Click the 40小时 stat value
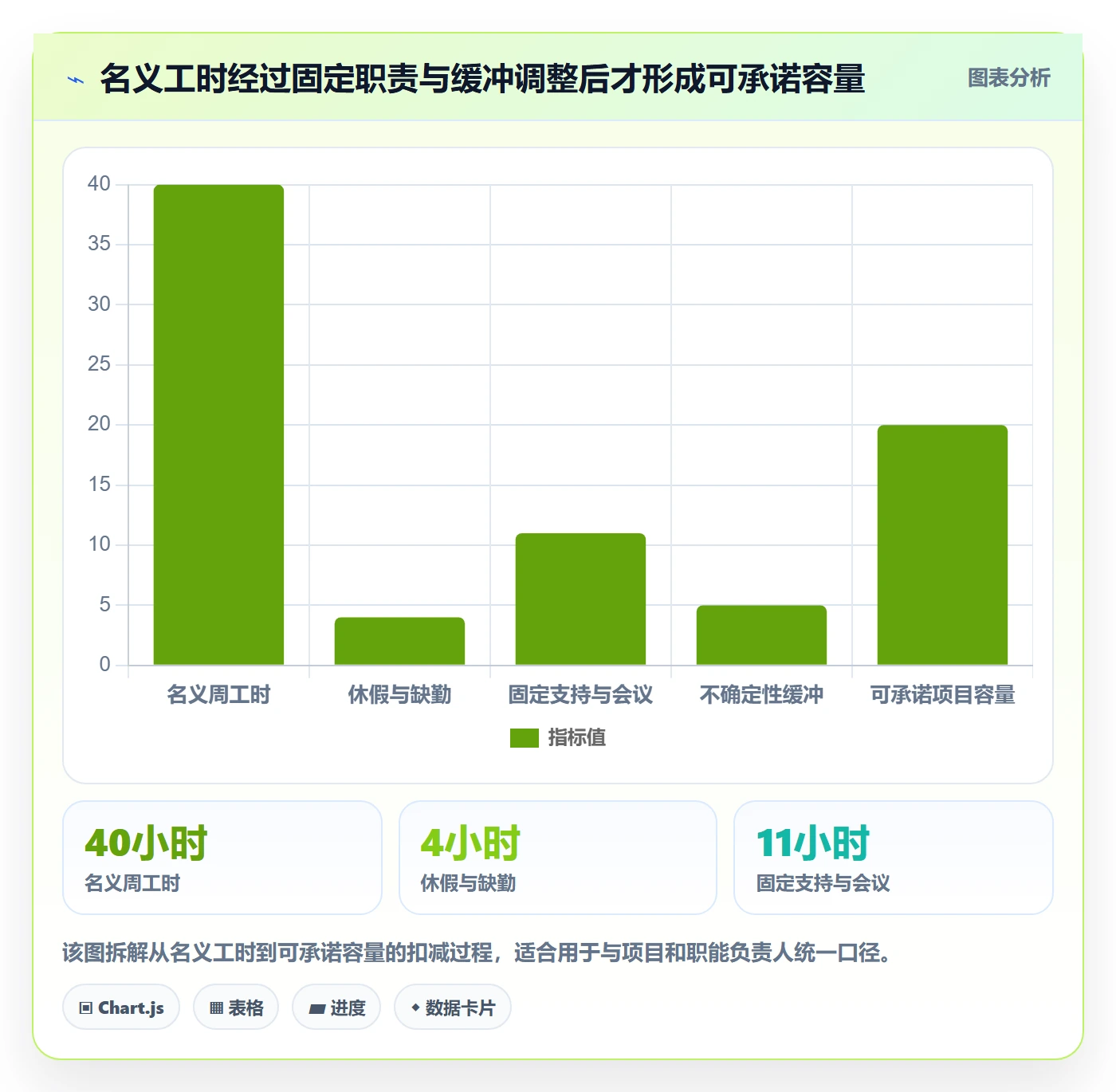Image resolution: width=1116 pixels, height=1092 pixels. coord(146,843)
